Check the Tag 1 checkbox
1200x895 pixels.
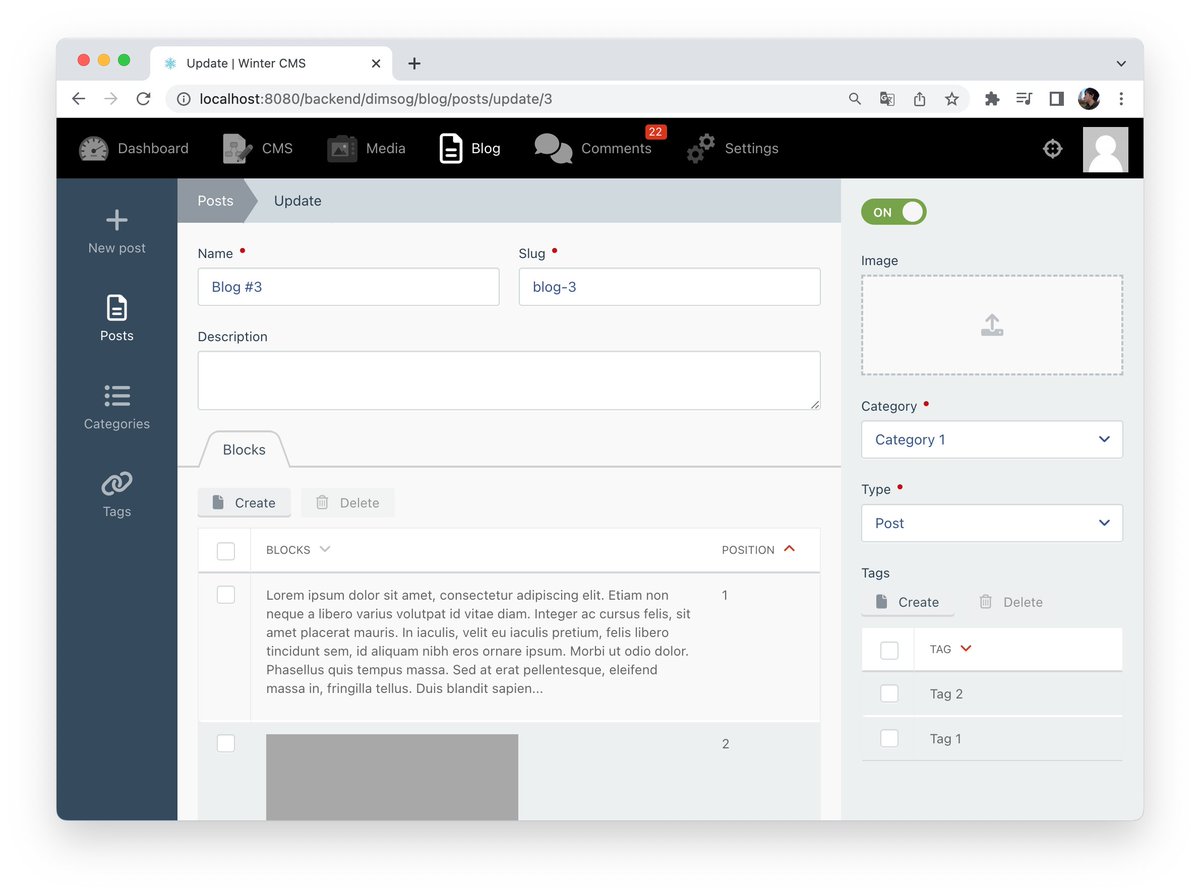[889, 738]
